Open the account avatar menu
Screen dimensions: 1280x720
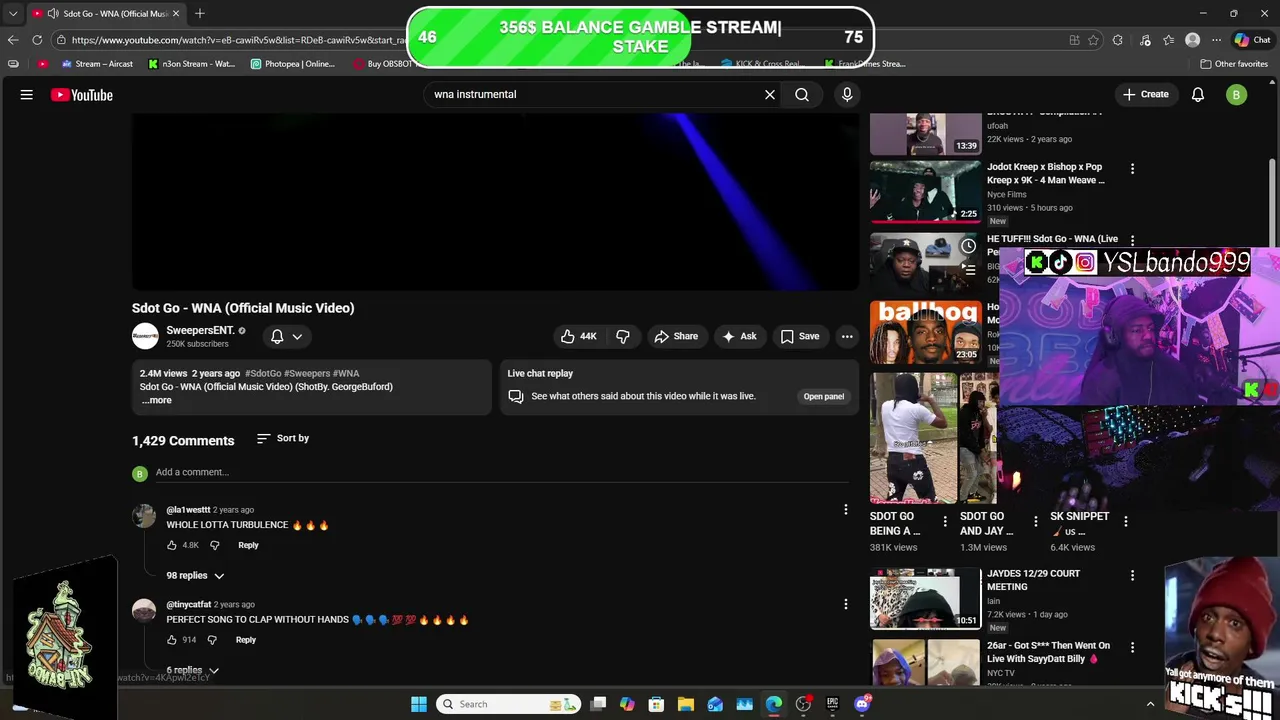(x=1237, y=95)
